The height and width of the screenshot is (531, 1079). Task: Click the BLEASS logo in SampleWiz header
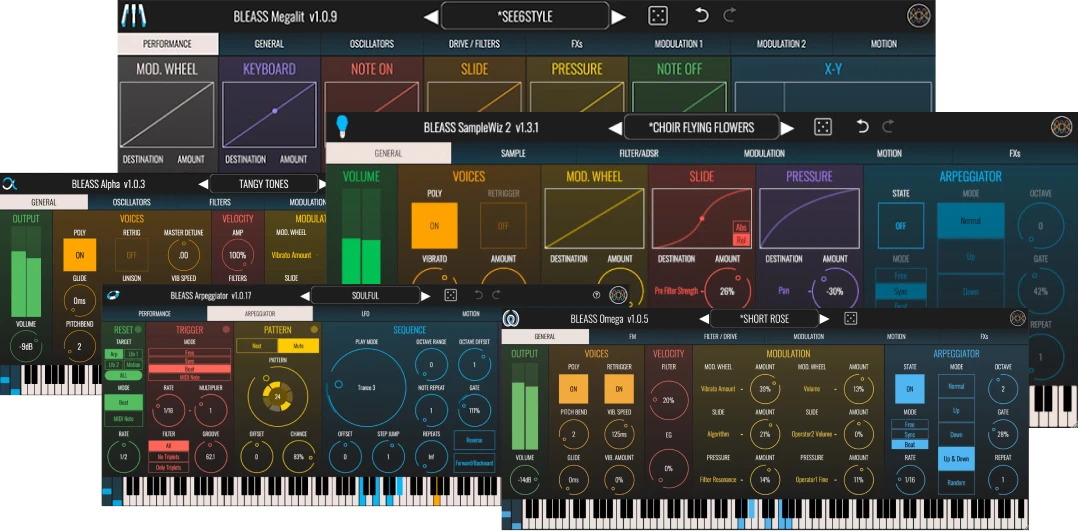[x=1061, y=127]
